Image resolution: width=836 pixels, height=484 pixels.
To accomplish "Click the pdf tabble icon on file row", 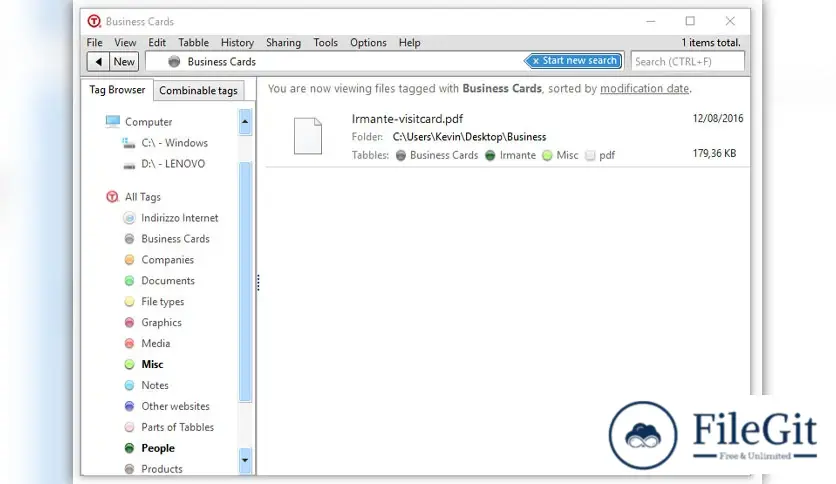I will 590,155.
